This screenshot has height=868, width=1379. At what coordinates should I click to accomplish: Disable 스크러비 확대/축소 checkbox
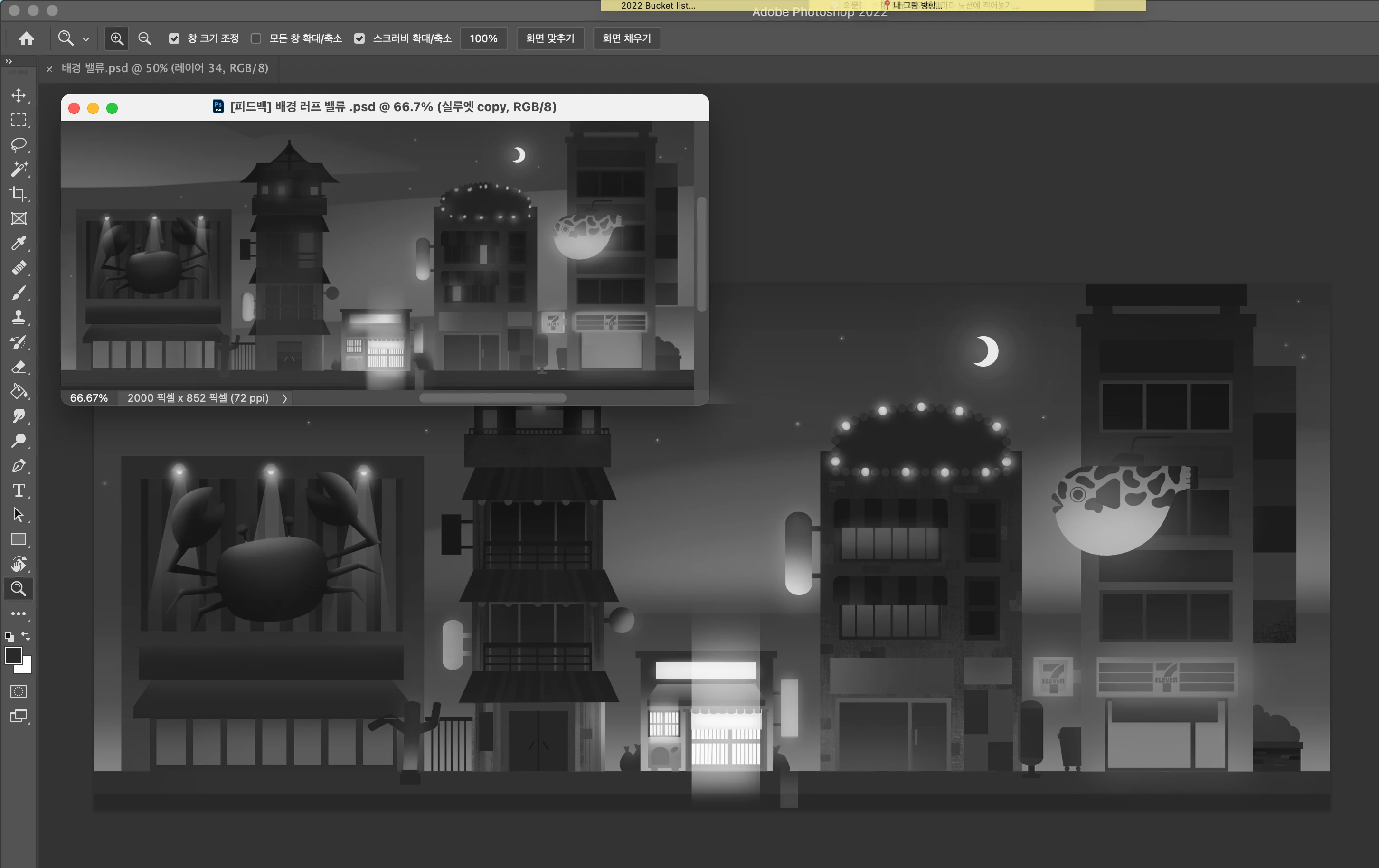[359, 38]
